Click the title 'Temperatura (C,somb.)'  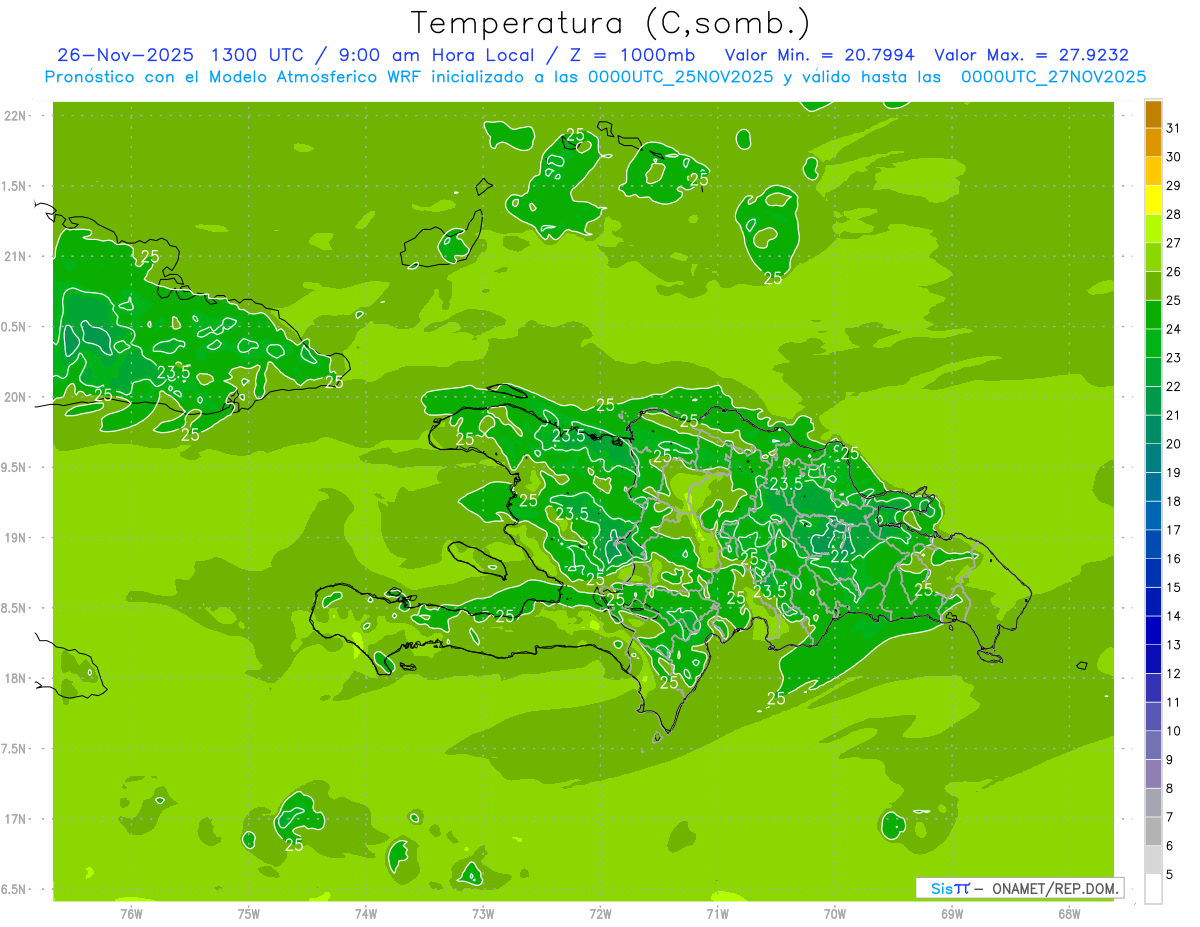pos(610,23)
